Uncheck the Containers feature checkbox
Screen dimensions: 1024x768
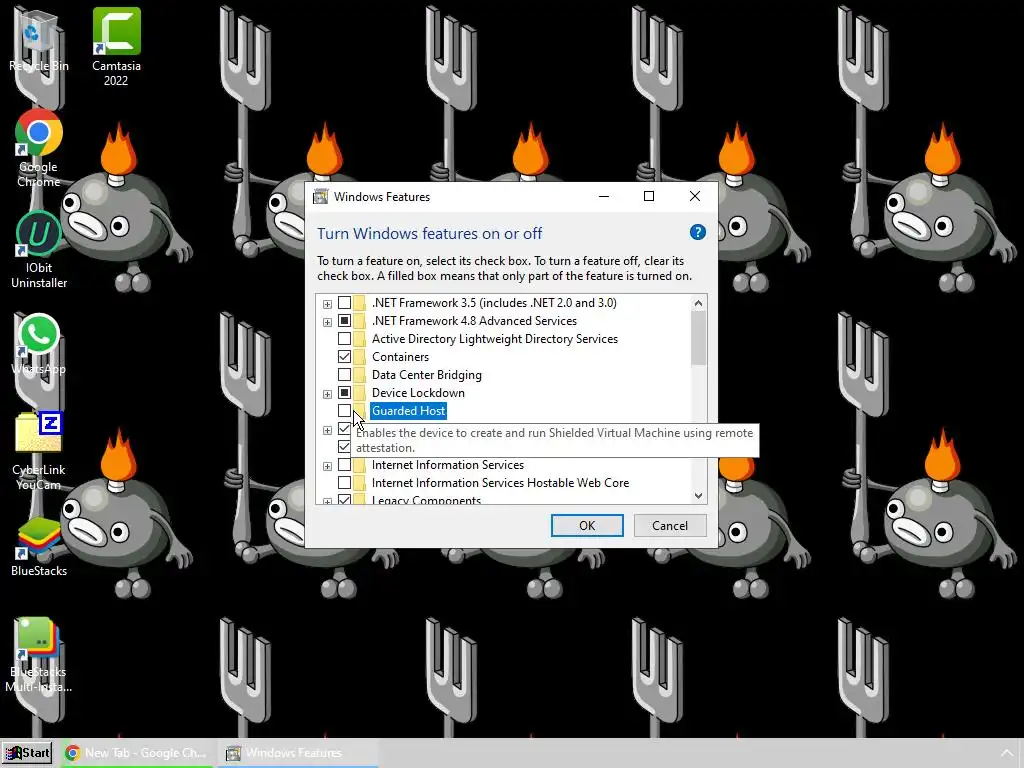point(344,357)
